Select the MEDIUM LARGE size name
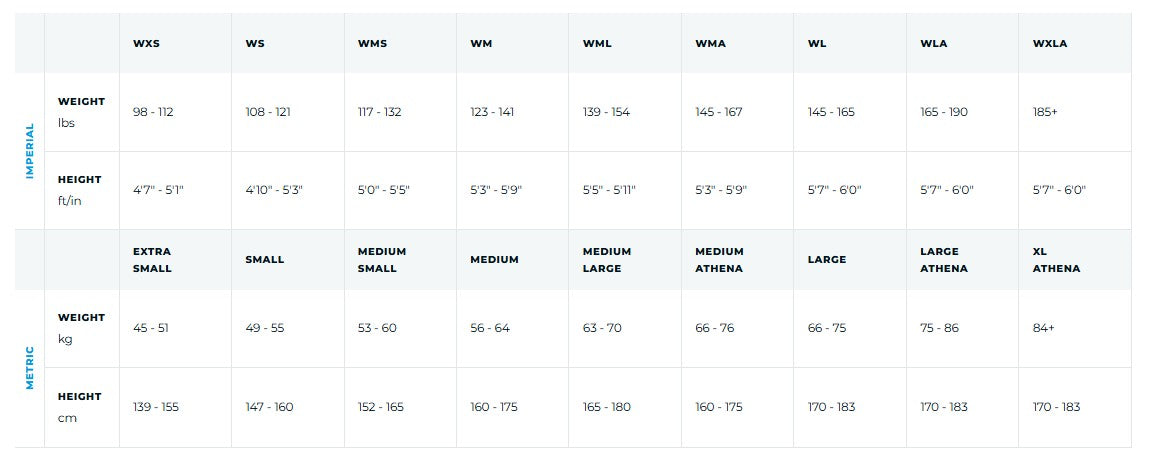 click(607, 260)
